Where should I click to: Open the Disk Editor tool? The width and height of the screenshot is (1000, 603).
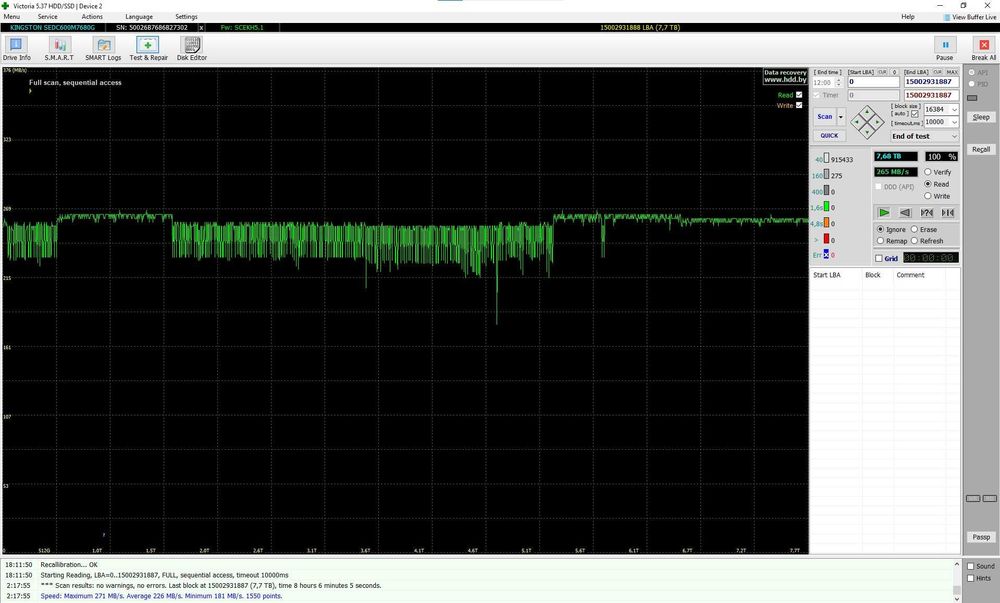(x=191, y=45)
